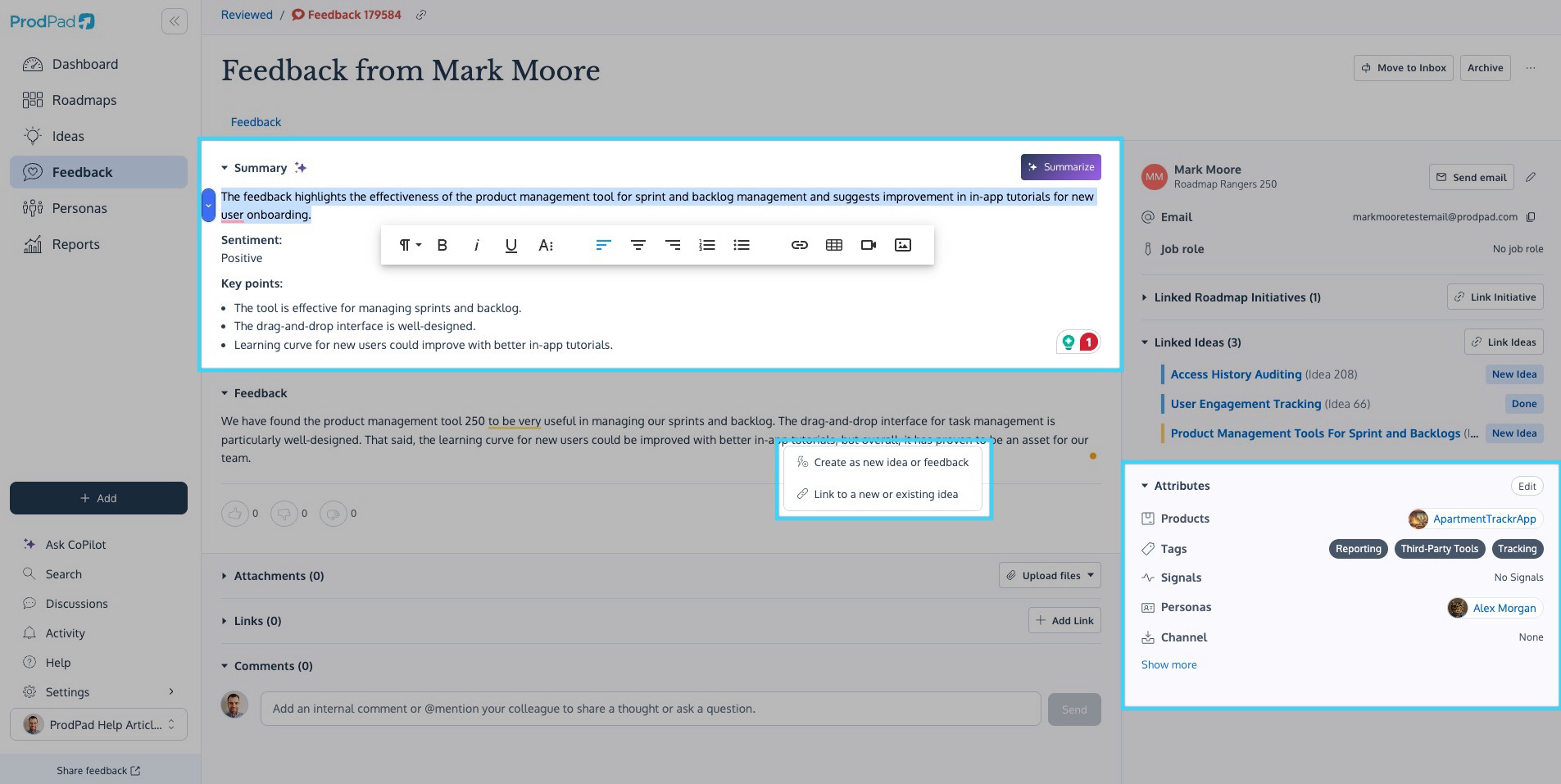The width and height of the screenshot is (1561, 784).
Task: Click the thumbs up reaction
Action: [x=235, y=514]
